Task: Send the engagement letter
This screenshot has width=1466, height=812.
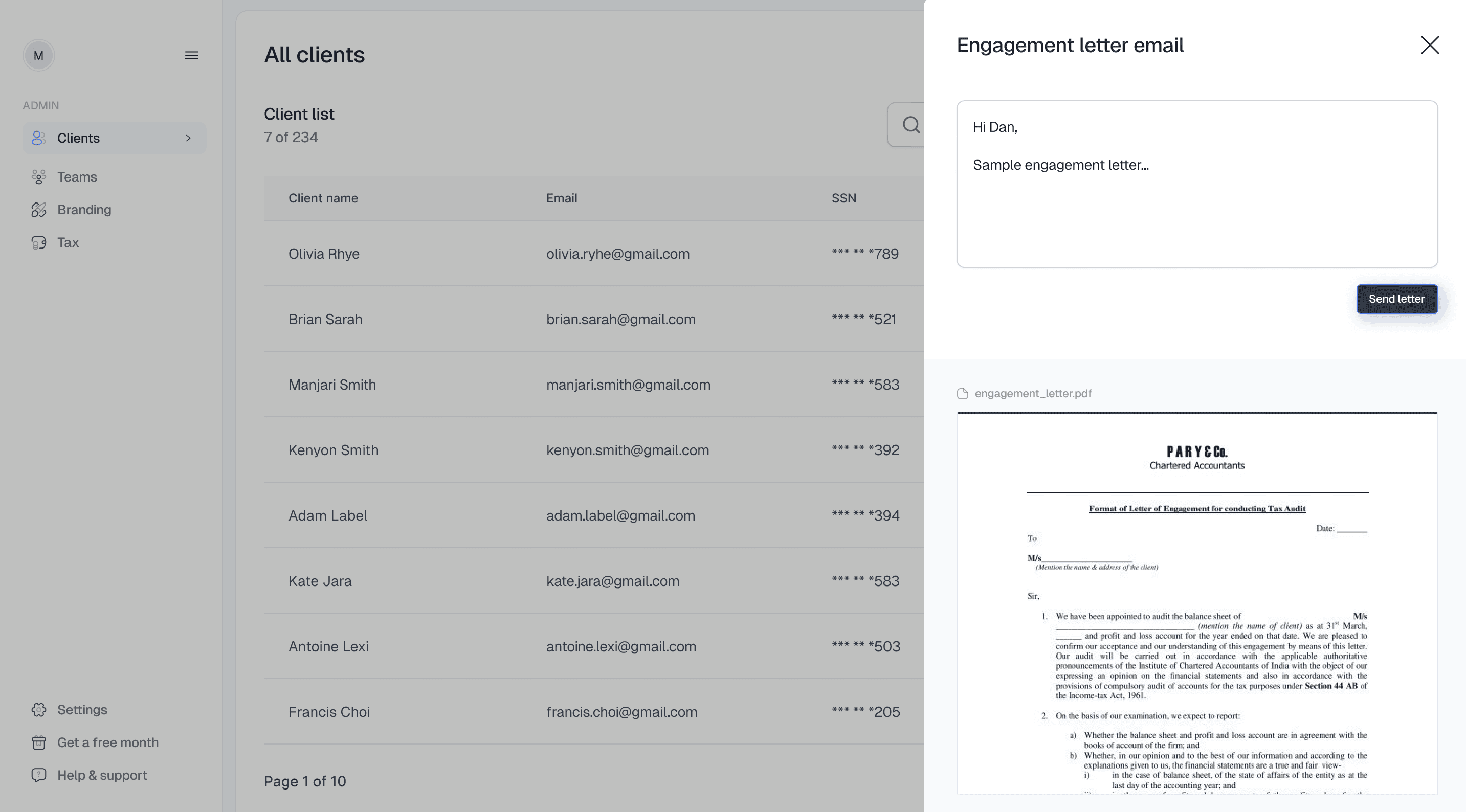Action: [x=1396, y=299]
